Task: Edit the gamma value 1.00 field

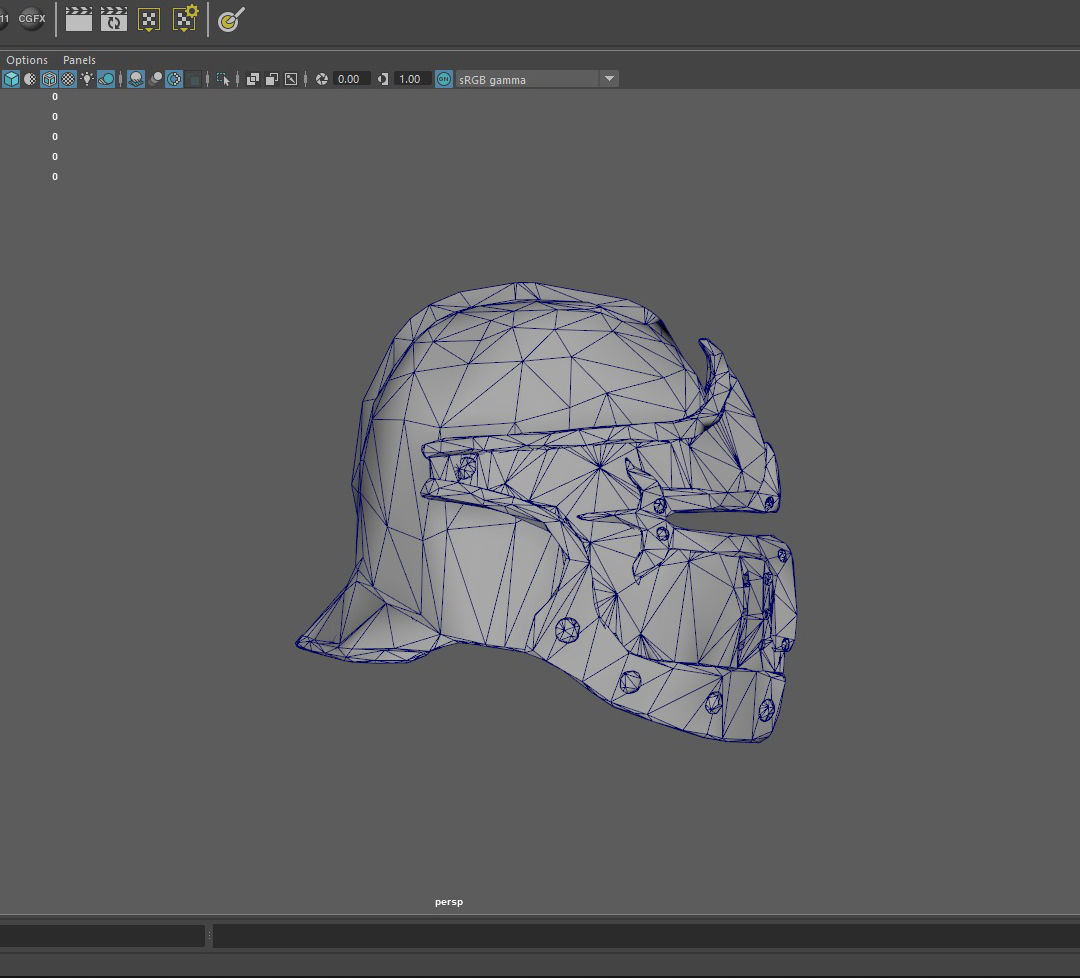Action: [413, 79]
